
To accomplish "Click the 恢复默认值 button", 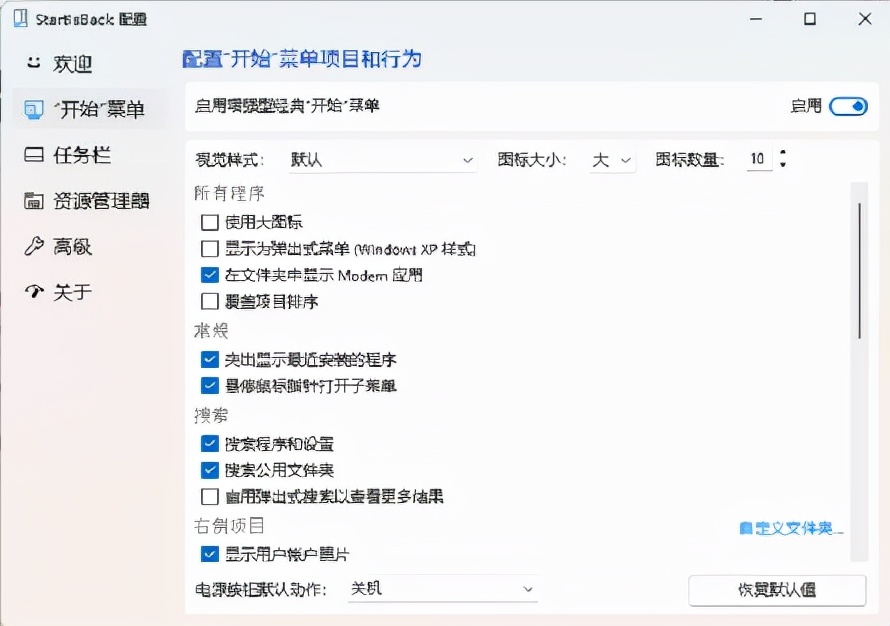I will (776, 590).
